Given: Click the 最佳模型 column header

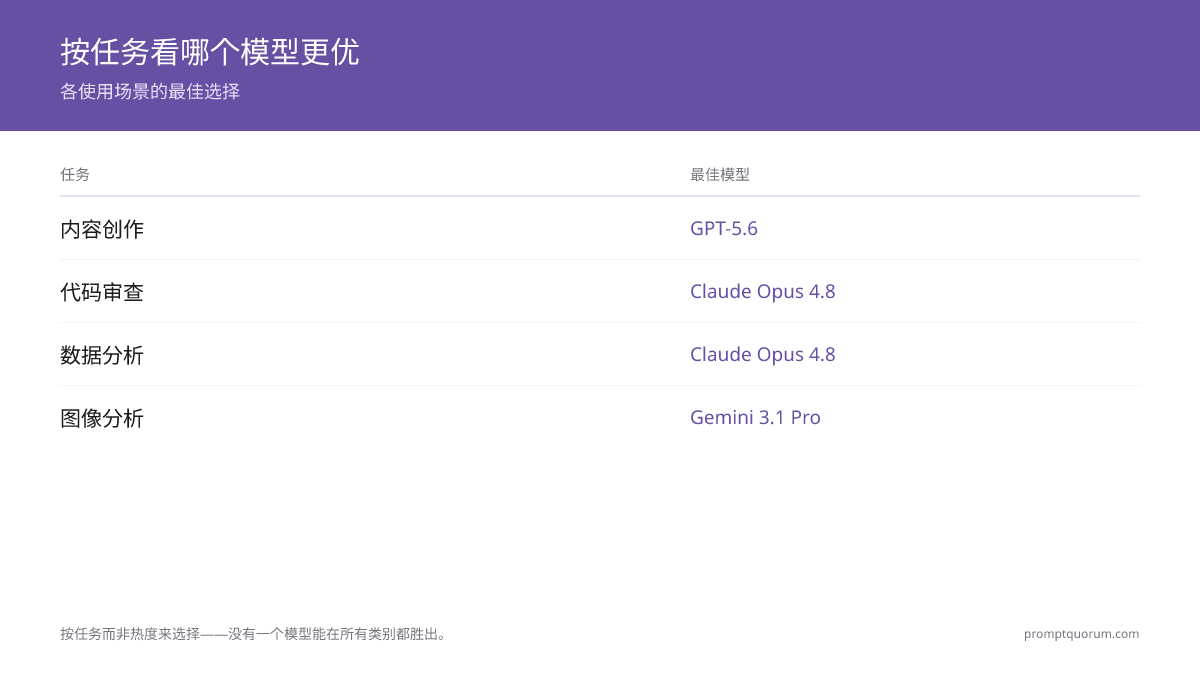Looking at the screenshot, I should tap(720, 174).
